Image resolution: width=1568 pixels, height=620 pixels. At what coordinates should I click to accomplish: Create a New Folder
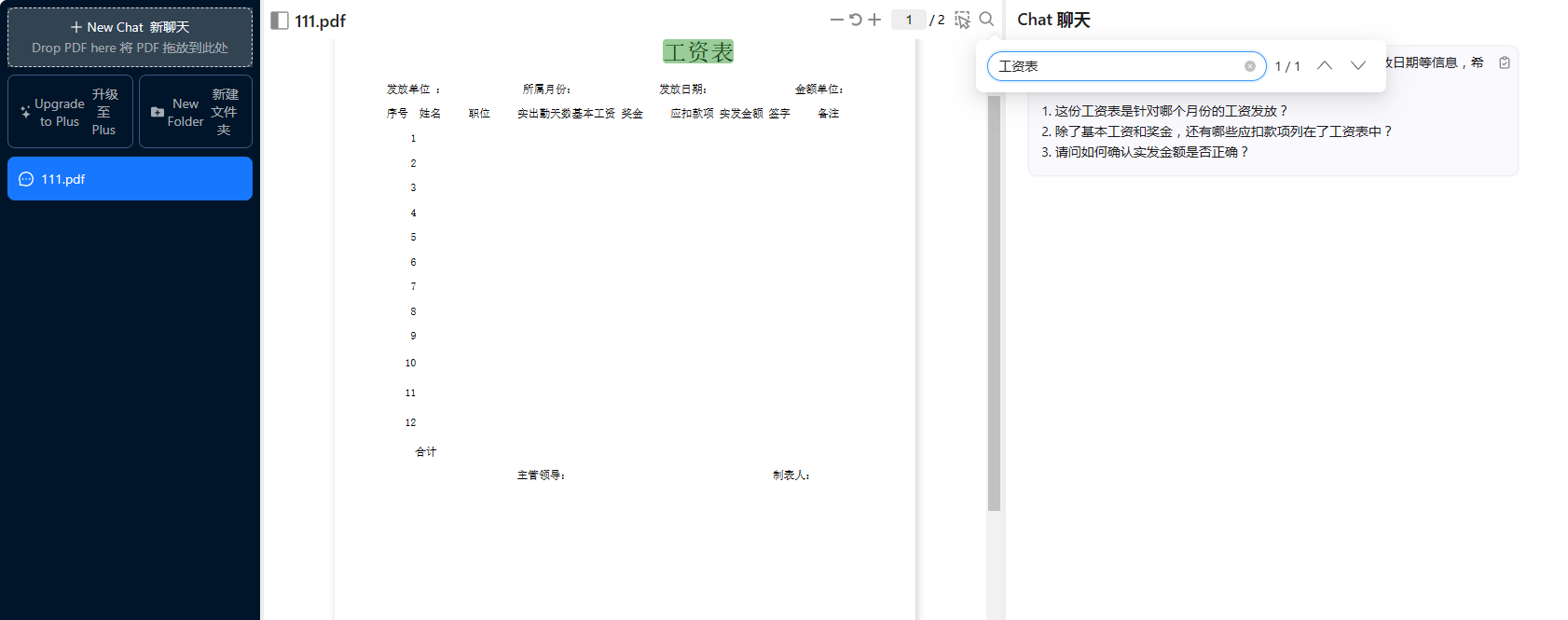[196, 112]
